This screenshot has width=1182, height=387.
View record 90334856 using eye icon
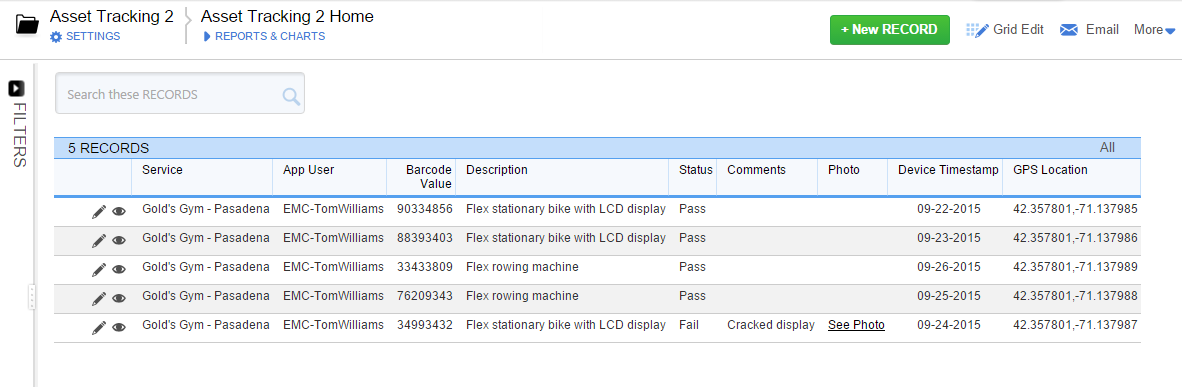point(118,212)
